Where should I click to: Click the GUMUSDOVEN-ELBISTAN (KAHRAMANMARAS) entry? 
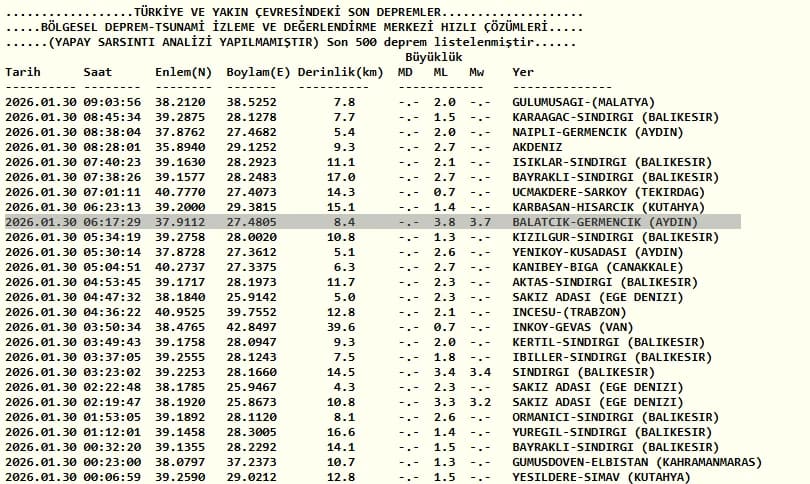coord(637,462)
